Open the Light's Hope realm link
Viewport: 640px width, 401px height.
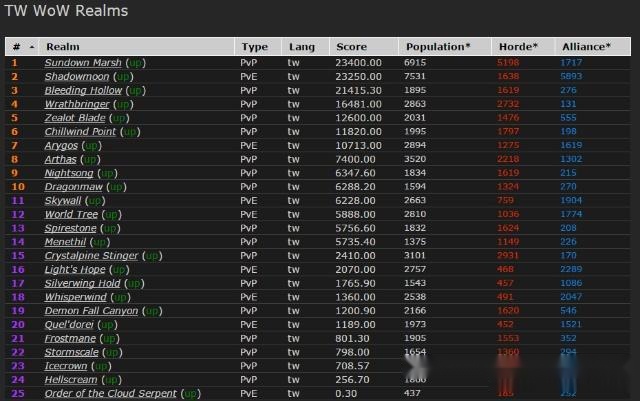(x=75, y=270)
